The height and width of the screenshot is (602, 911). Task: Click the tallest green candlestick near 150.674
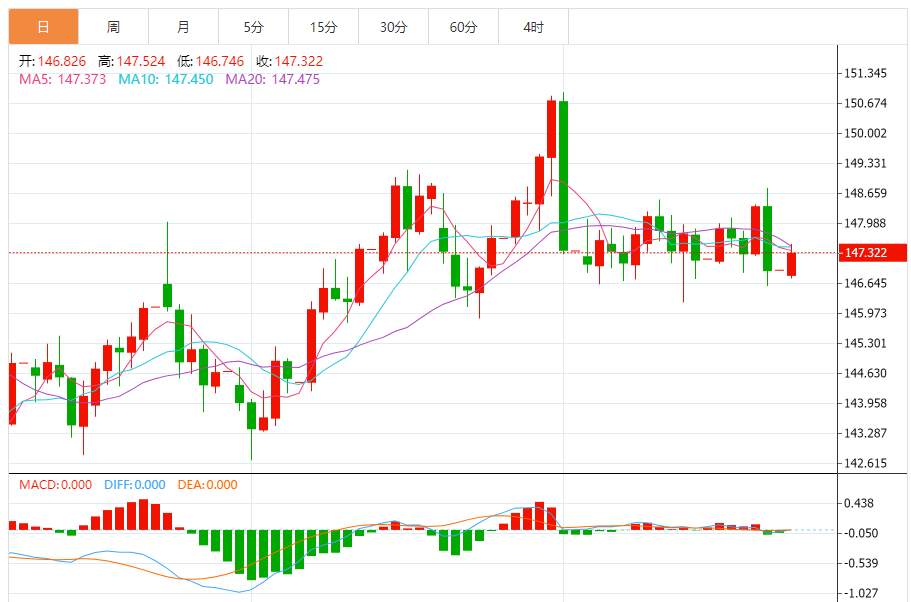[564, 176]
